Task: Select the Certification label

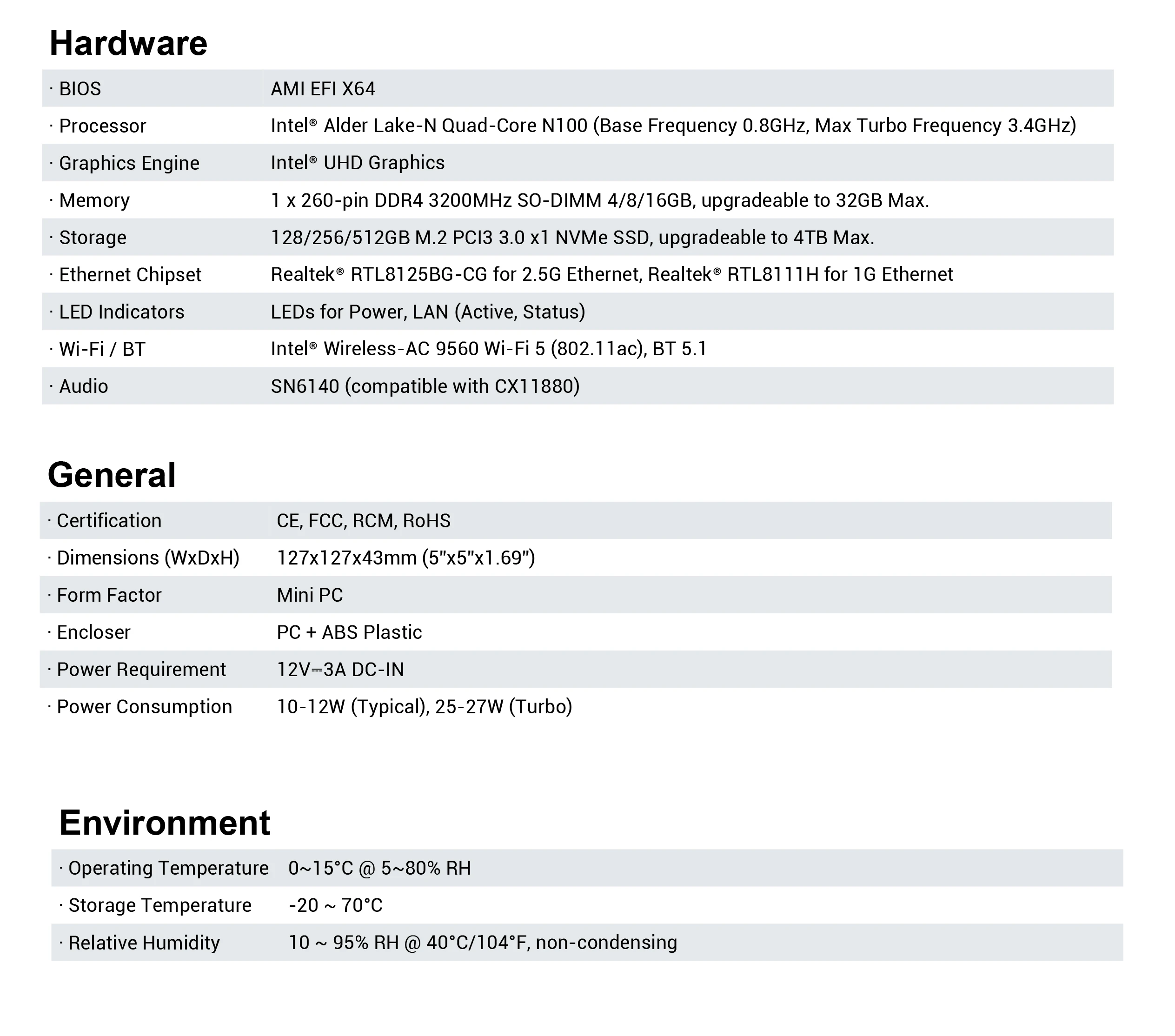Action: coord(109,521)
